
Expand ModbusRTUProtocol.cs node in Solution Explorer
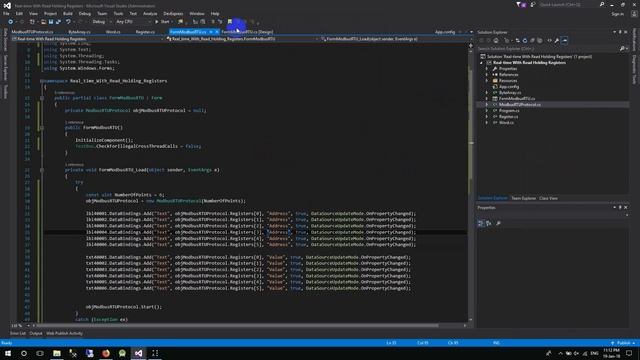click(x=487, y=104)
